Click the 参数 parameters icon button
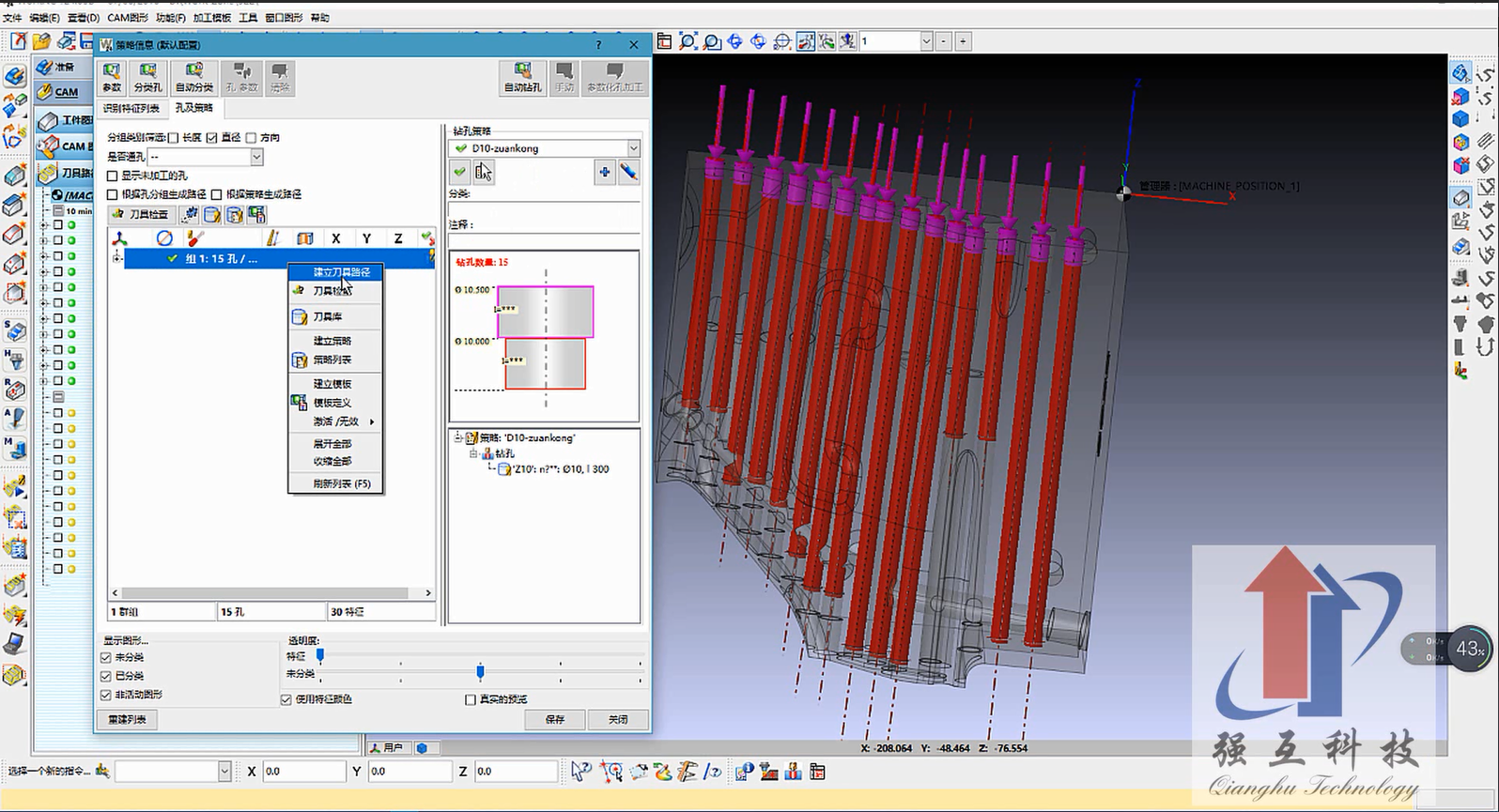The image size is (1499, 812). point(112,77)
